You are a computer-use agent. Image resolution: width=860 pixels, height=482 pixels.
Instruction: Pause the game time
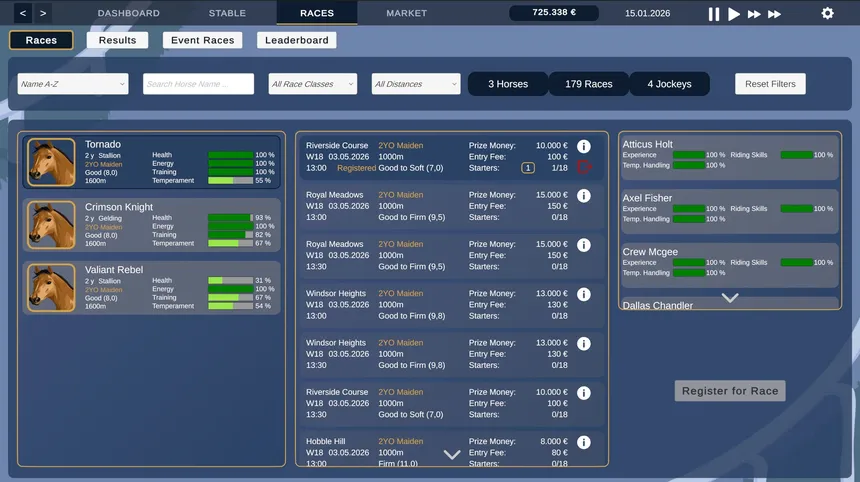click(x=714, y=14)
